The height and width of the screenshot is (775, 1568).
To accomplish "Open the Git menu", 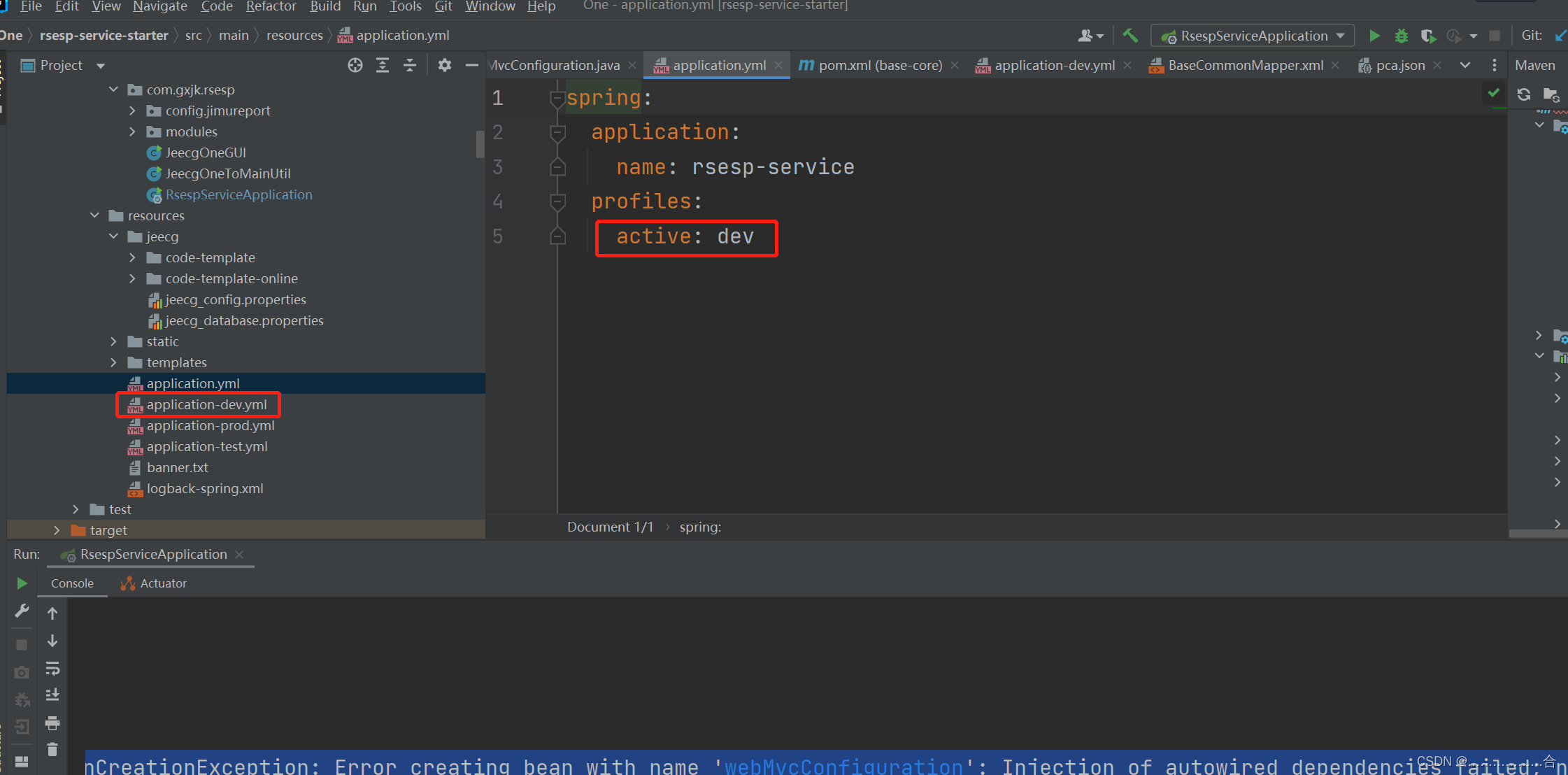I will click(443, 6).
